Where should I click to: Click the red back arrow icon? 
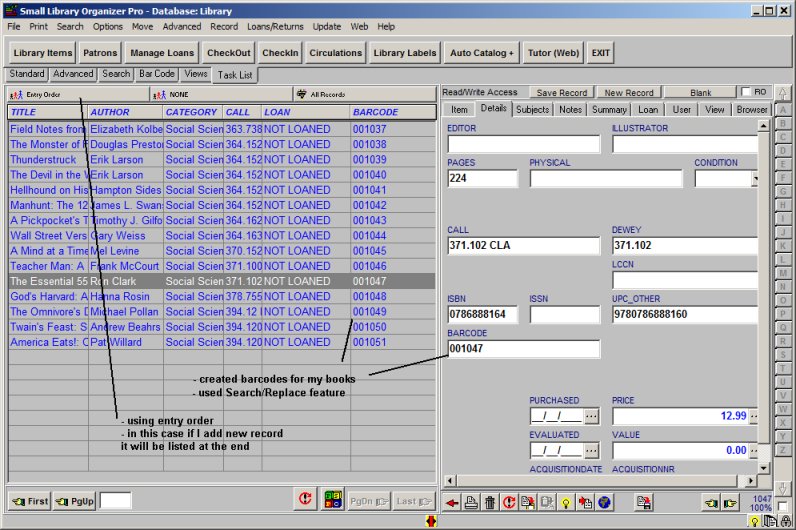pyautogui.click(x=452, y=503)
